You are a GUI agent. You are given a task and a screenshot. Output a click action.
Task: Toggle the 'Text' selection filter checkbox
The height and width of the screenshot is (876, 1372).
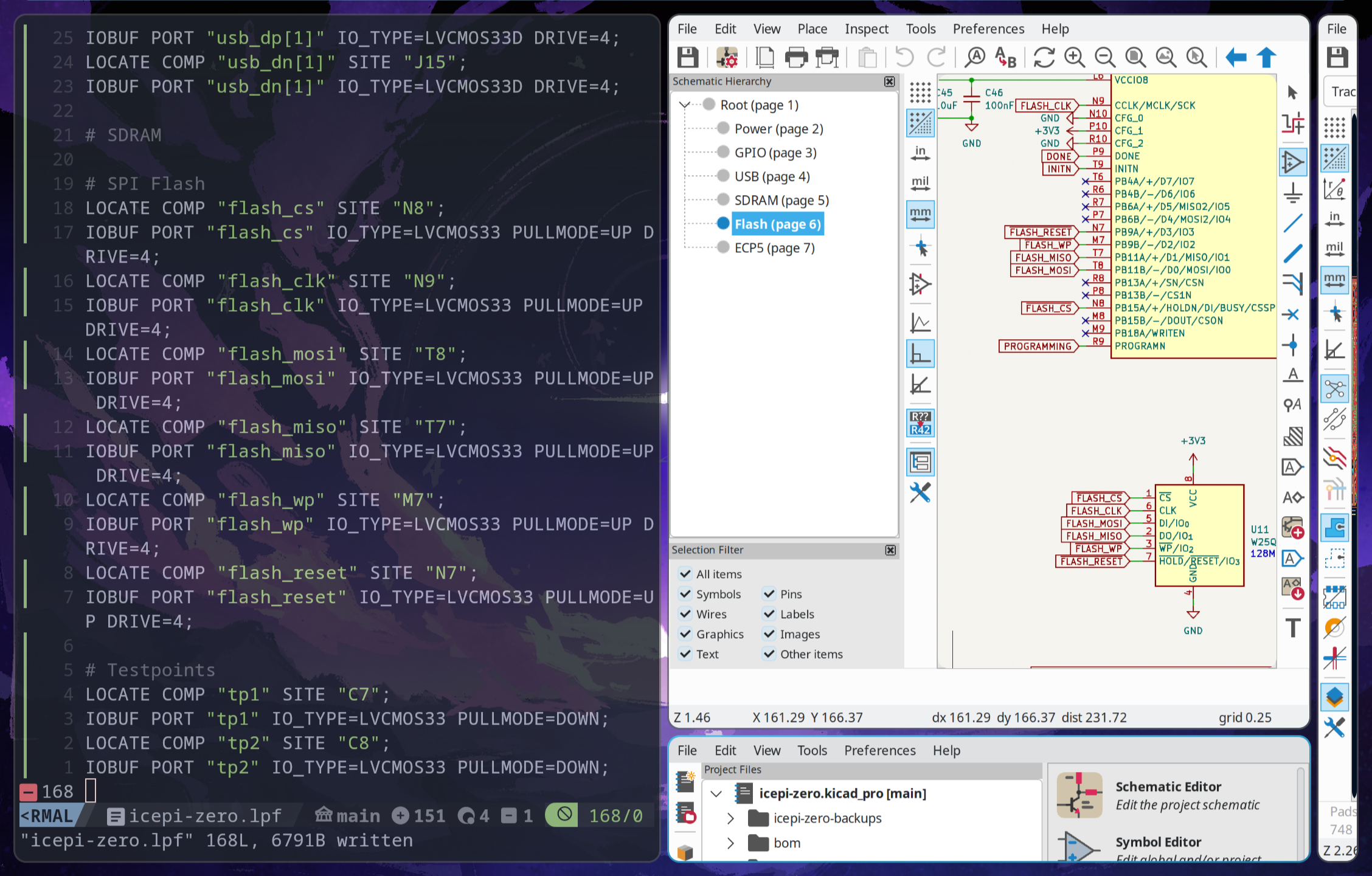tap(685, 654)
